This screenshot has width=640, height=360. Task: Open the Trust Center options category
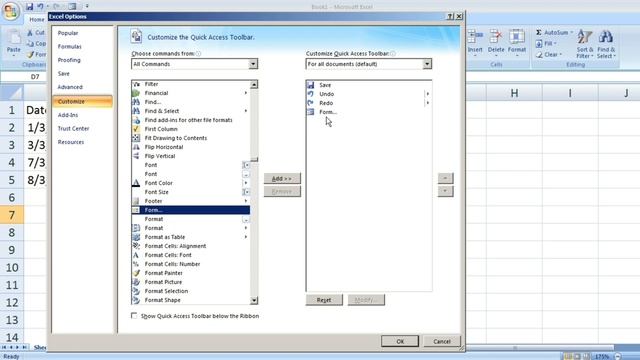73,129
